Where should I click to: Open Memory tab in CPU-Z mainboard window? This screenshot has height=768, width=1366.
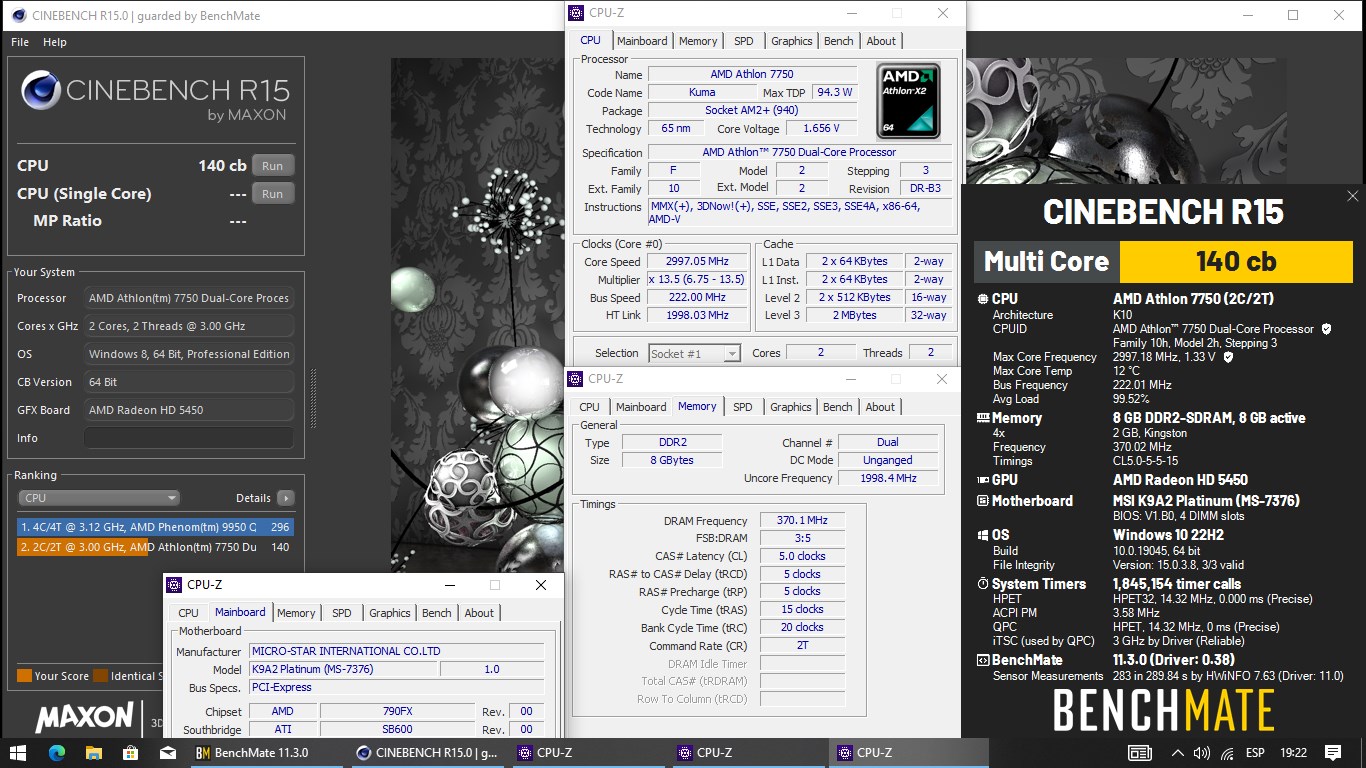point(296,613)
